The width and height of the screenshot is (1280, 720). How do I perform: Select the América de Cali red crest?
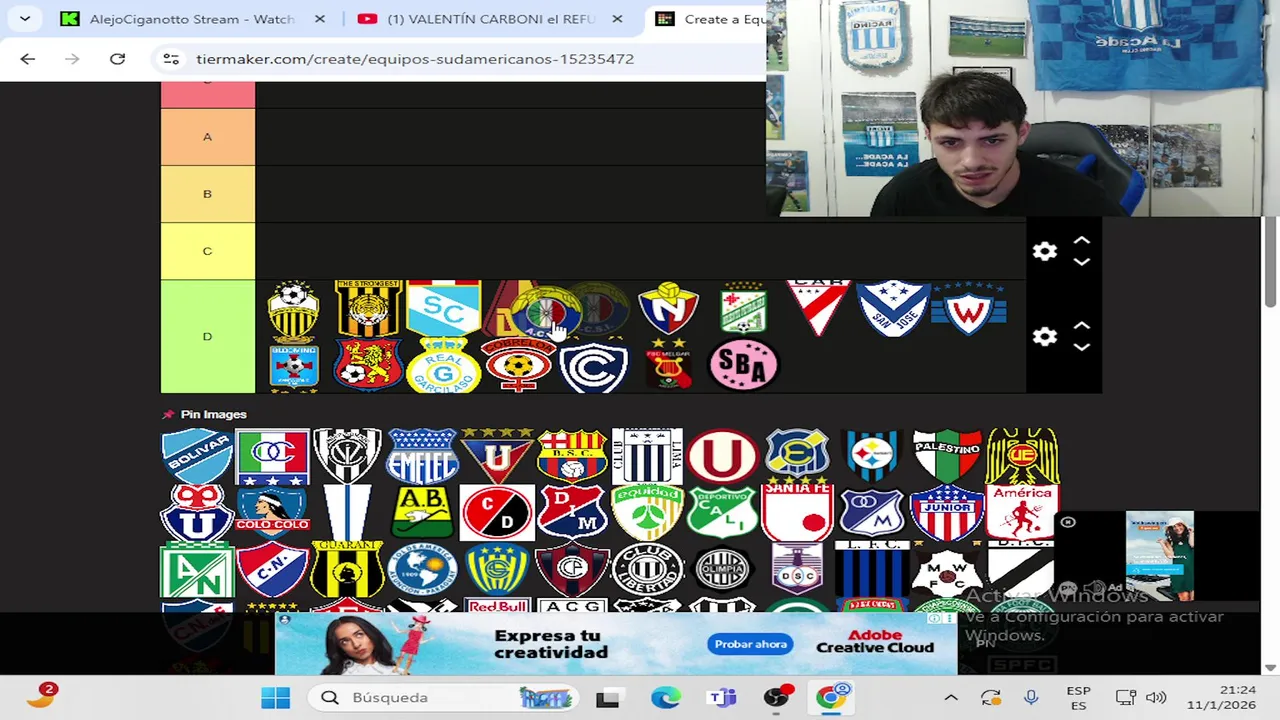(1022, 513)
